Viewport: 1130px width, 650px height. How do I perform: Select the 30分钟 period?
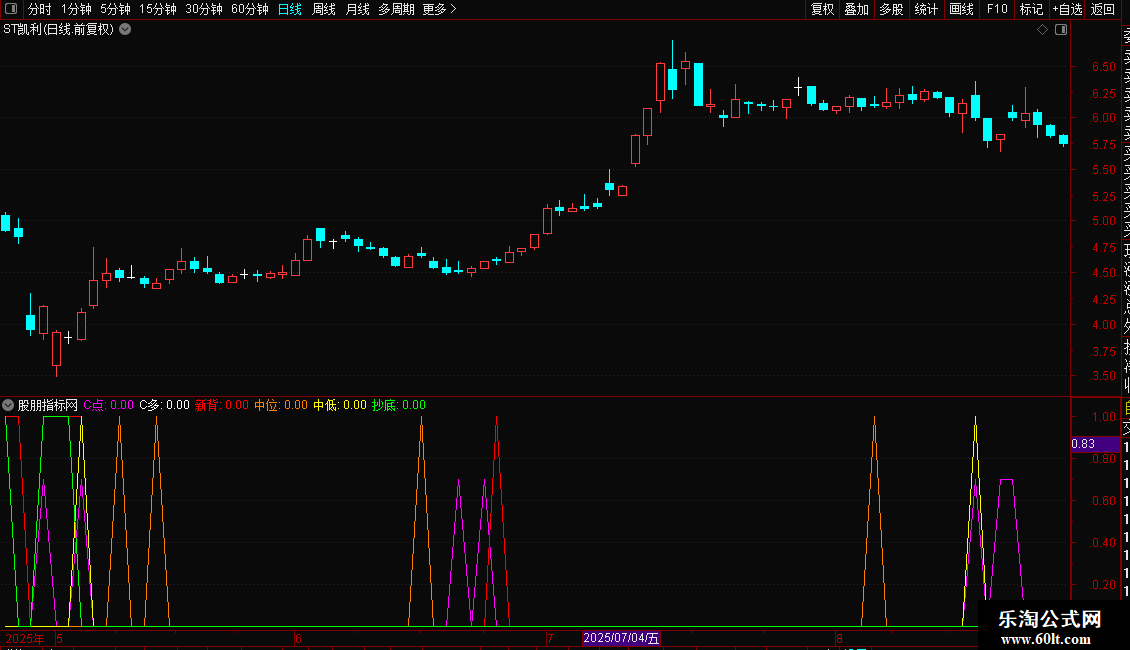point(204,9)
